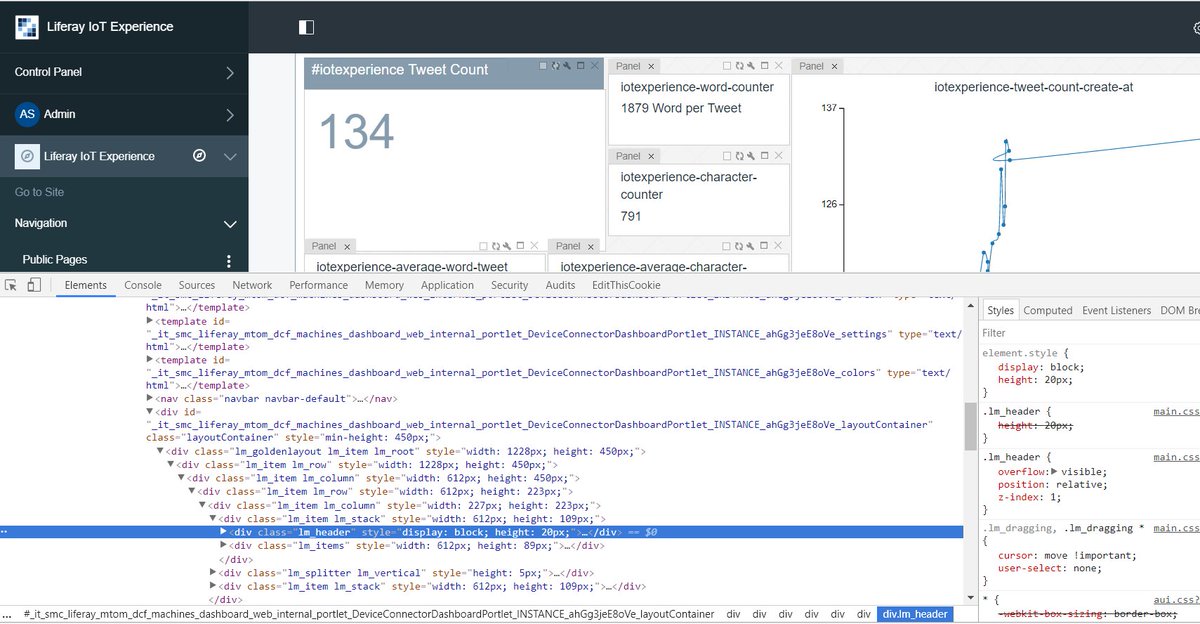Open main.css link beside .lm_header height rule

coord(1176,411)
